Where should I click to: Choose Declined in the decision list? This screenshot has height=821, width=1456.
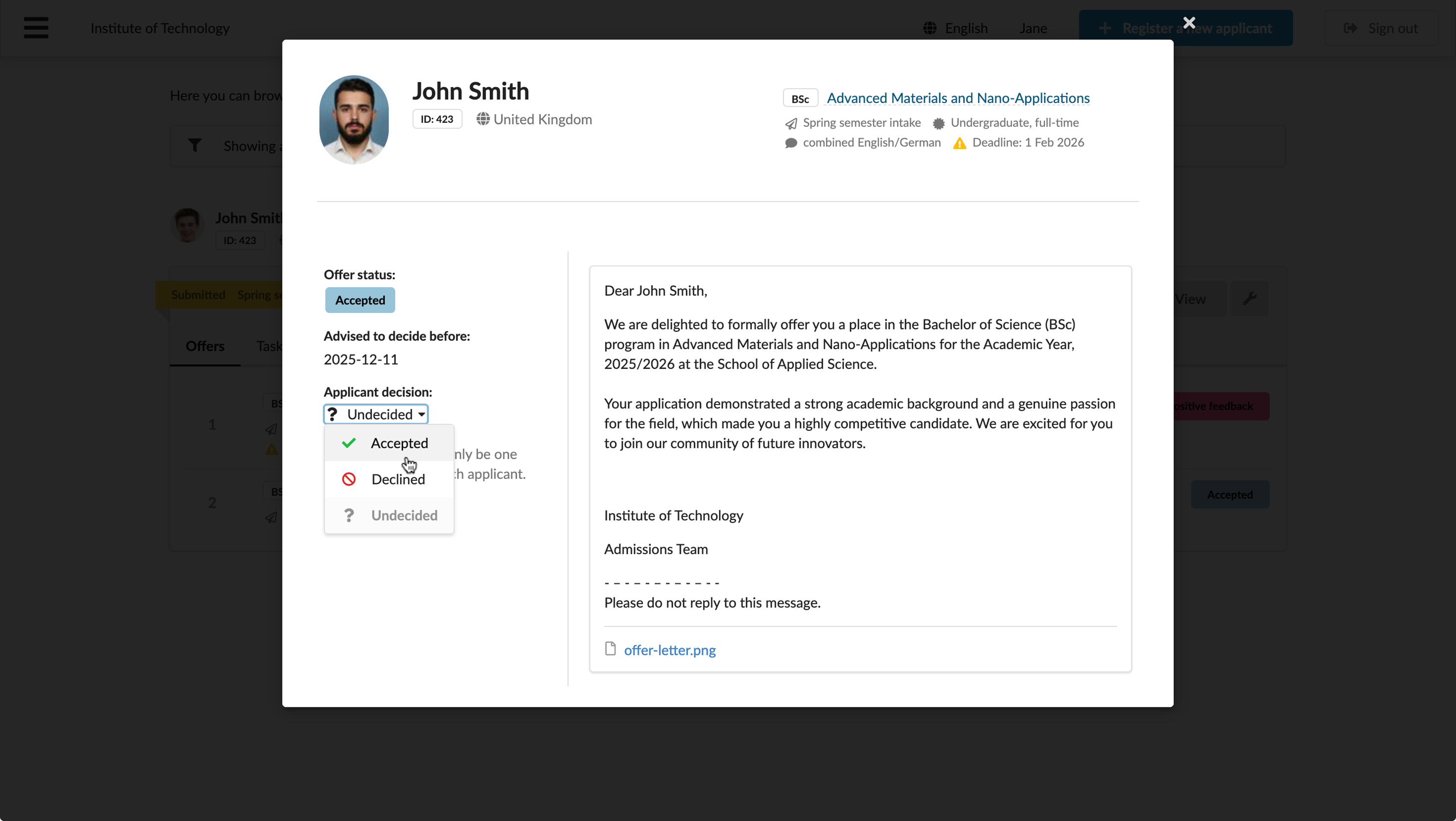389,479
